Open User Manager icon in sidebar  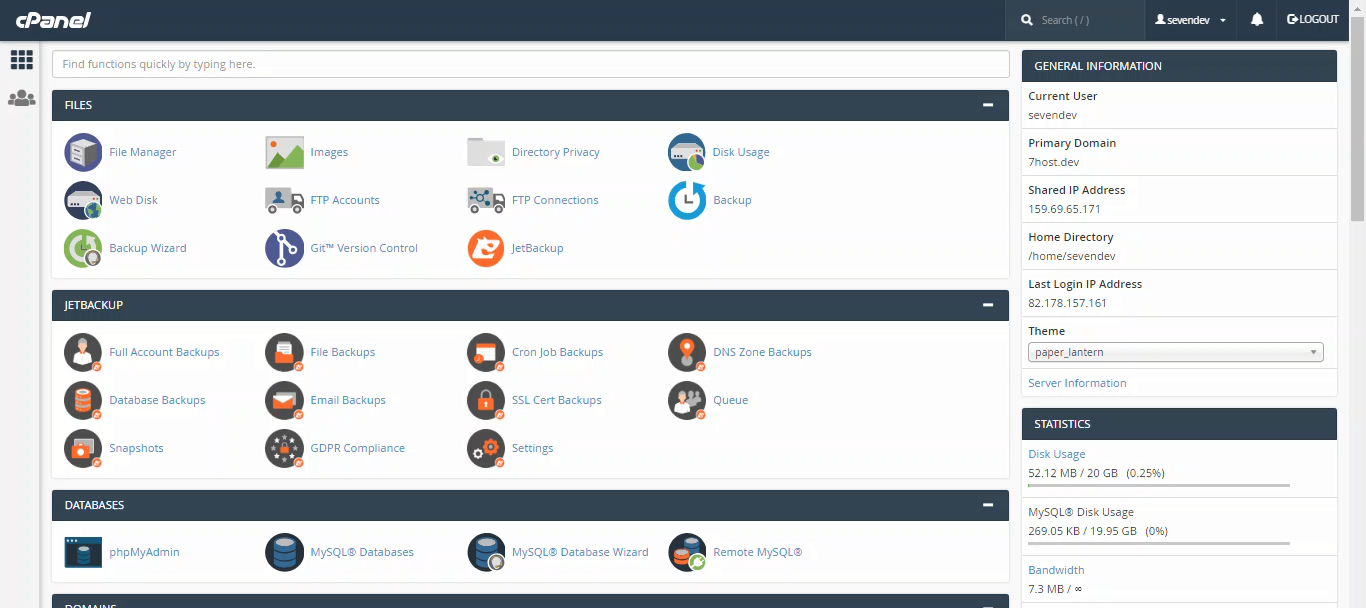coord(21,99)
